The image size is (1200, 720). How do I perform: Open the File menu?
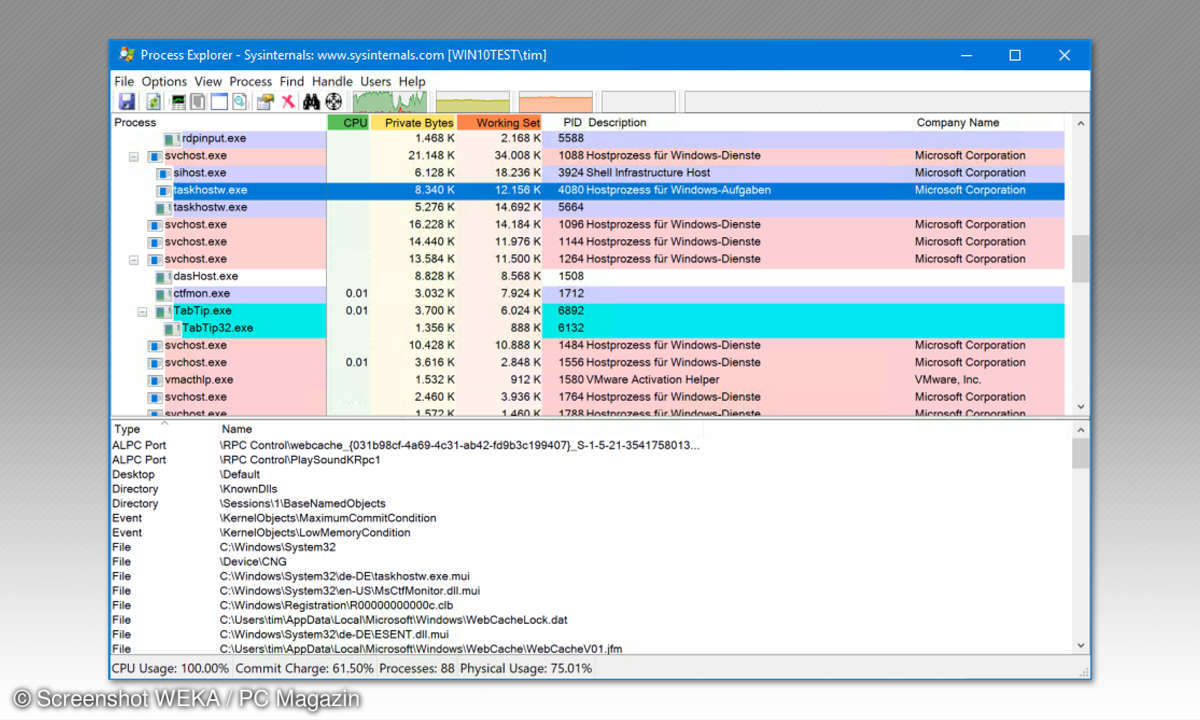(124, 81)
